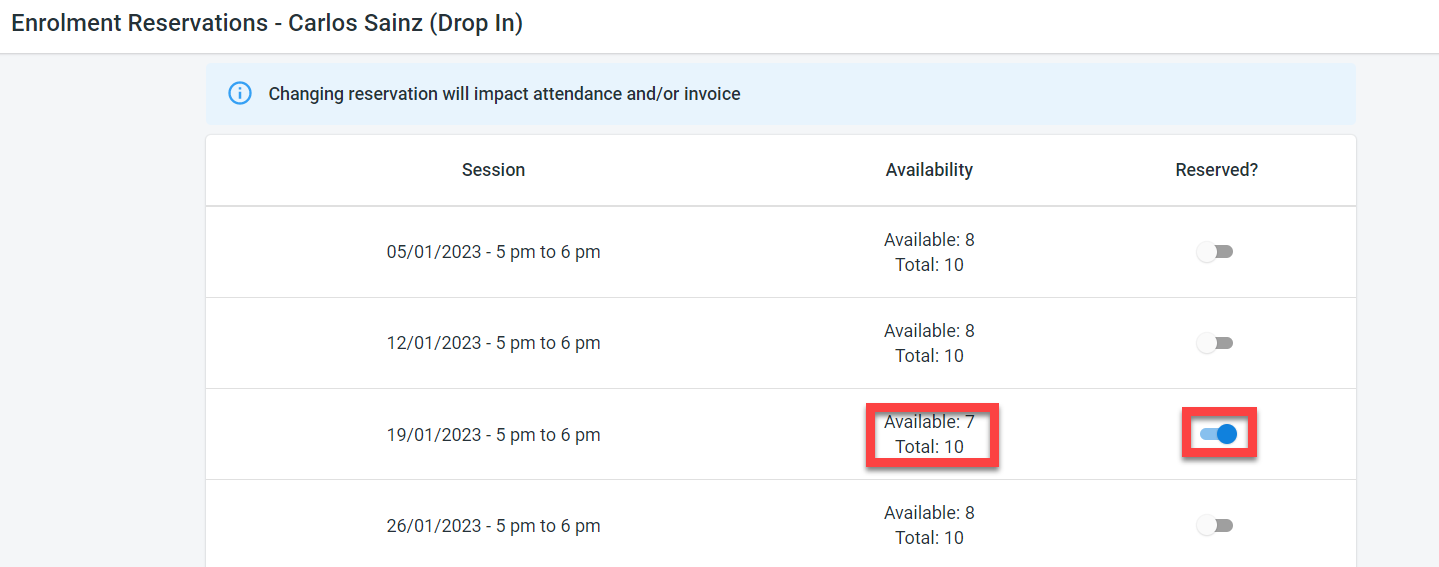Select the 05/01/2023 - 5 pm to 6 pm session
Image resolution: width=1439 pixels, height=567 pixels.
click(493, 252)
